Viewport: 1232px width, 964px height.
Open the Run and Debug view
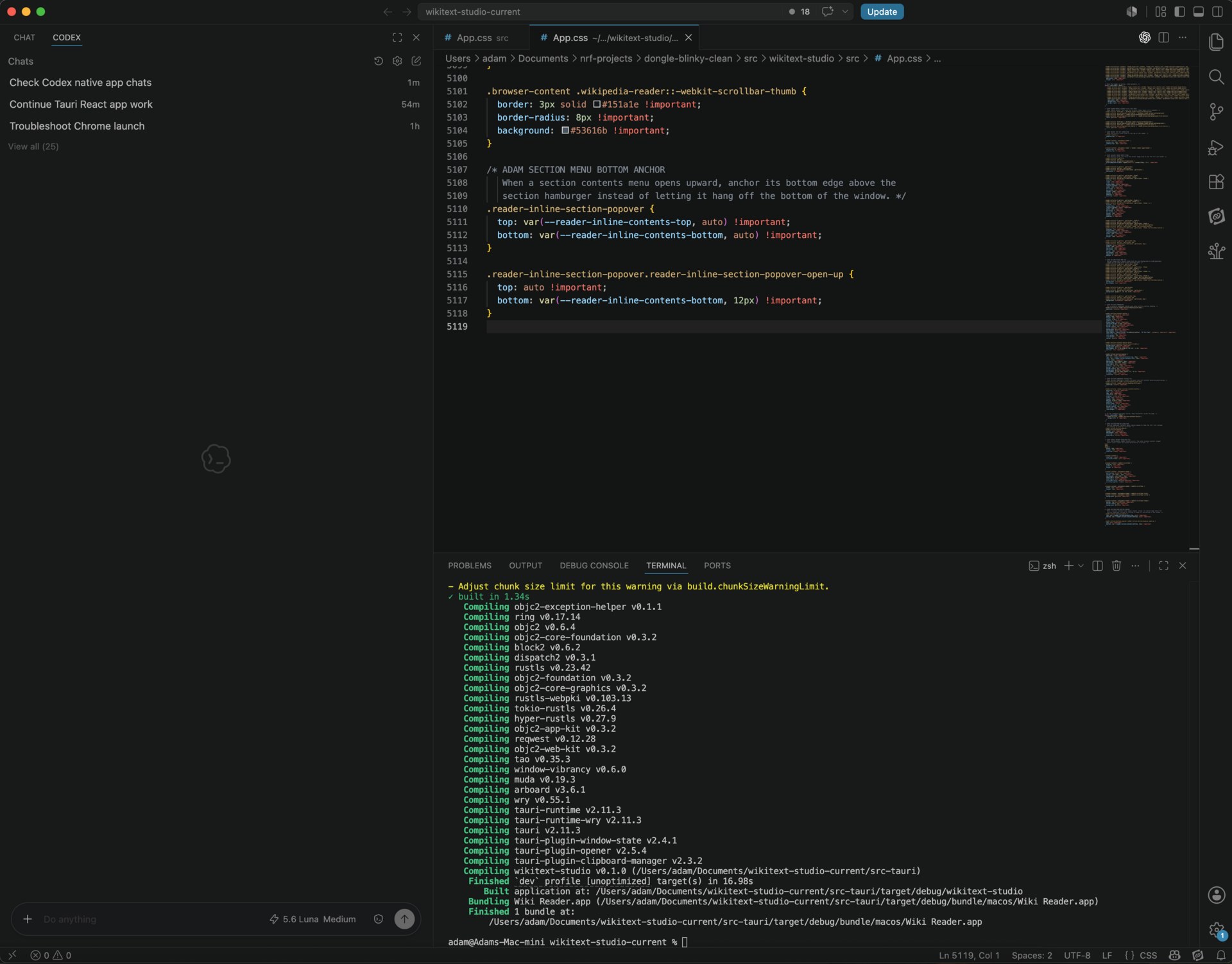pos(1216,148)
